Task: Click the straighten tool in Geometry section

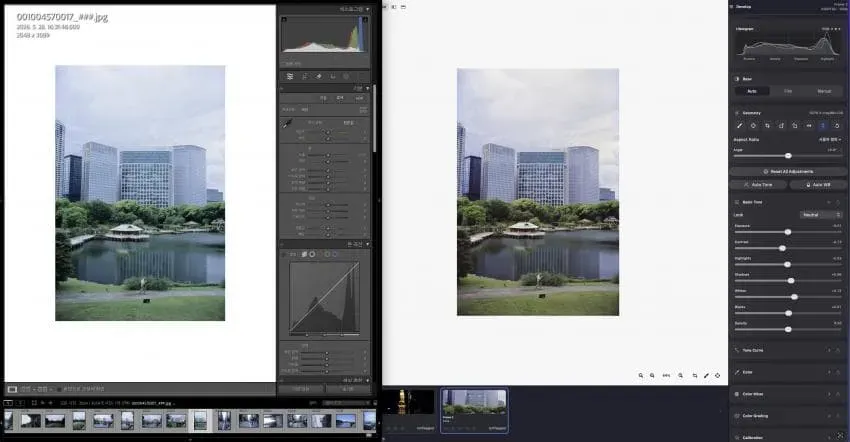Action: tap(739, 125)
